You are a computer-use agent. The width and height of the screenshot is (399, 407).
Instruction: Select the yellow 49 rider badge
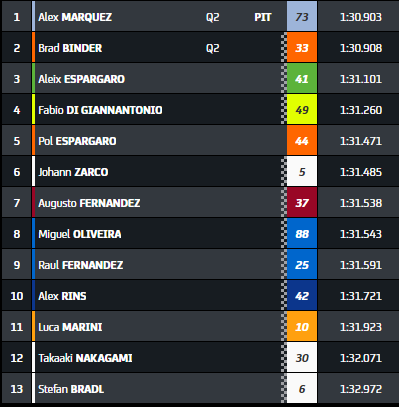coord(302,109)
